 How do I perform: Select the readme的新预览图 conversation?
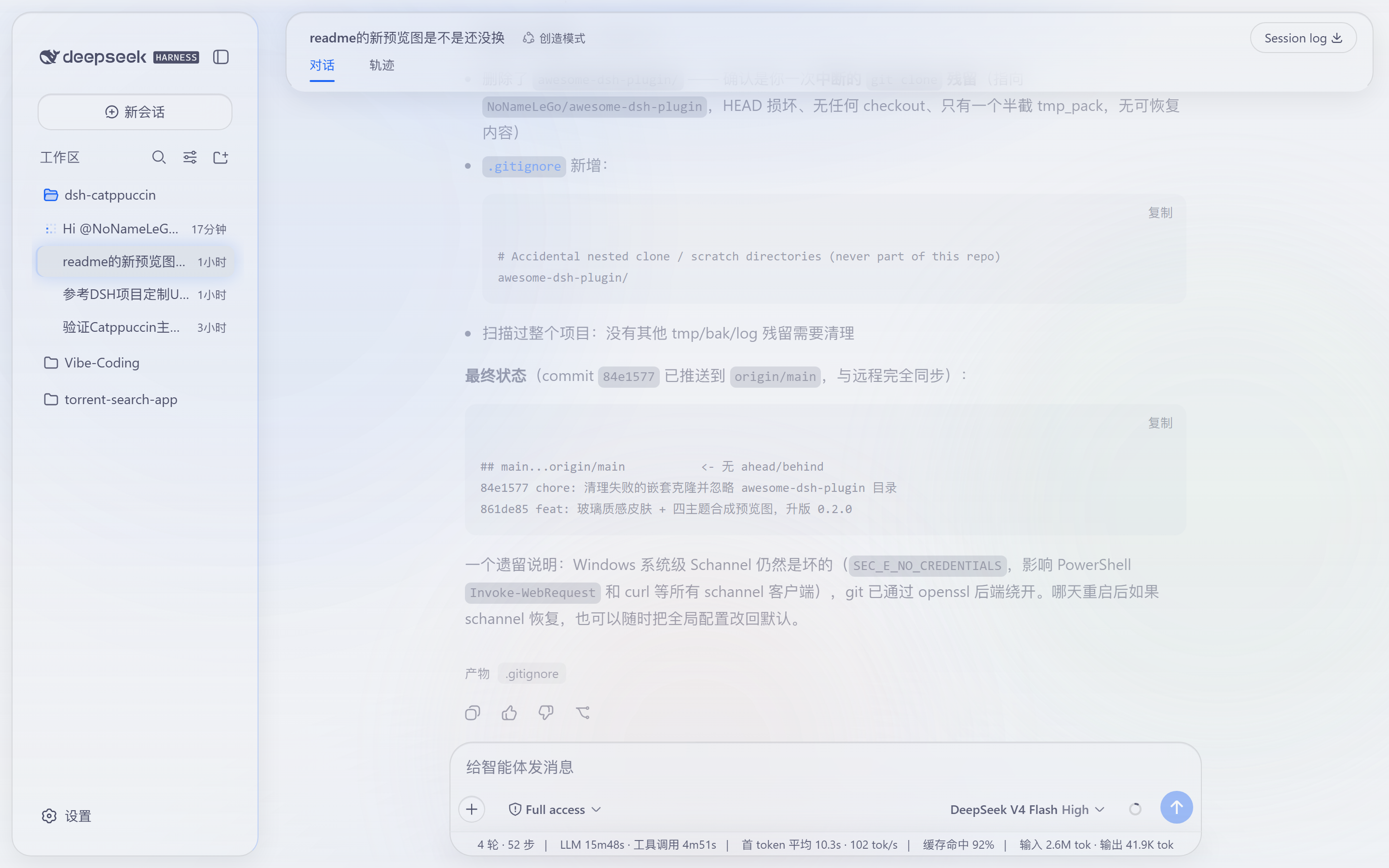[135, 262]
